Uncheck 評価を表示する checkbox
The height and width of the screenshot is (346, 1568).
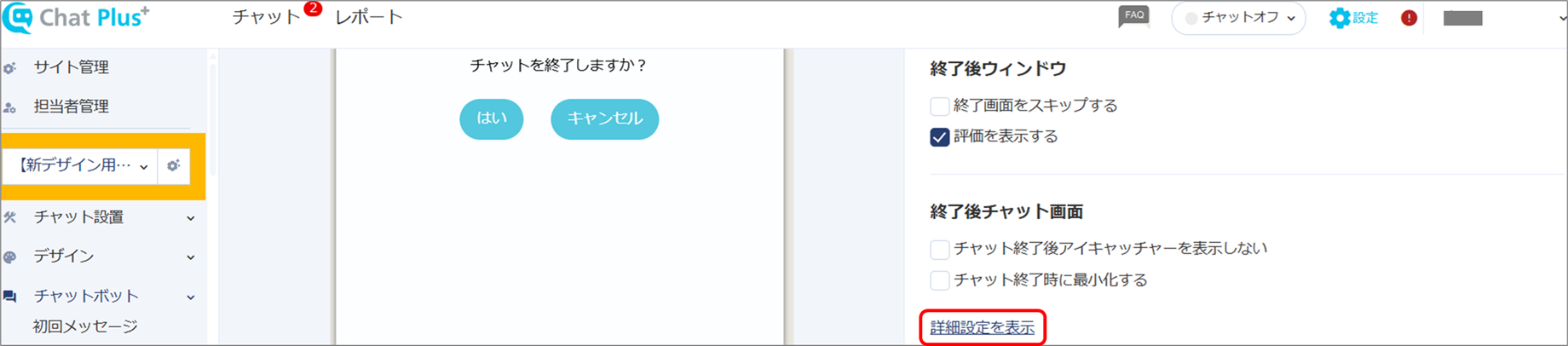pyautogui.click(x=940, y=137)
